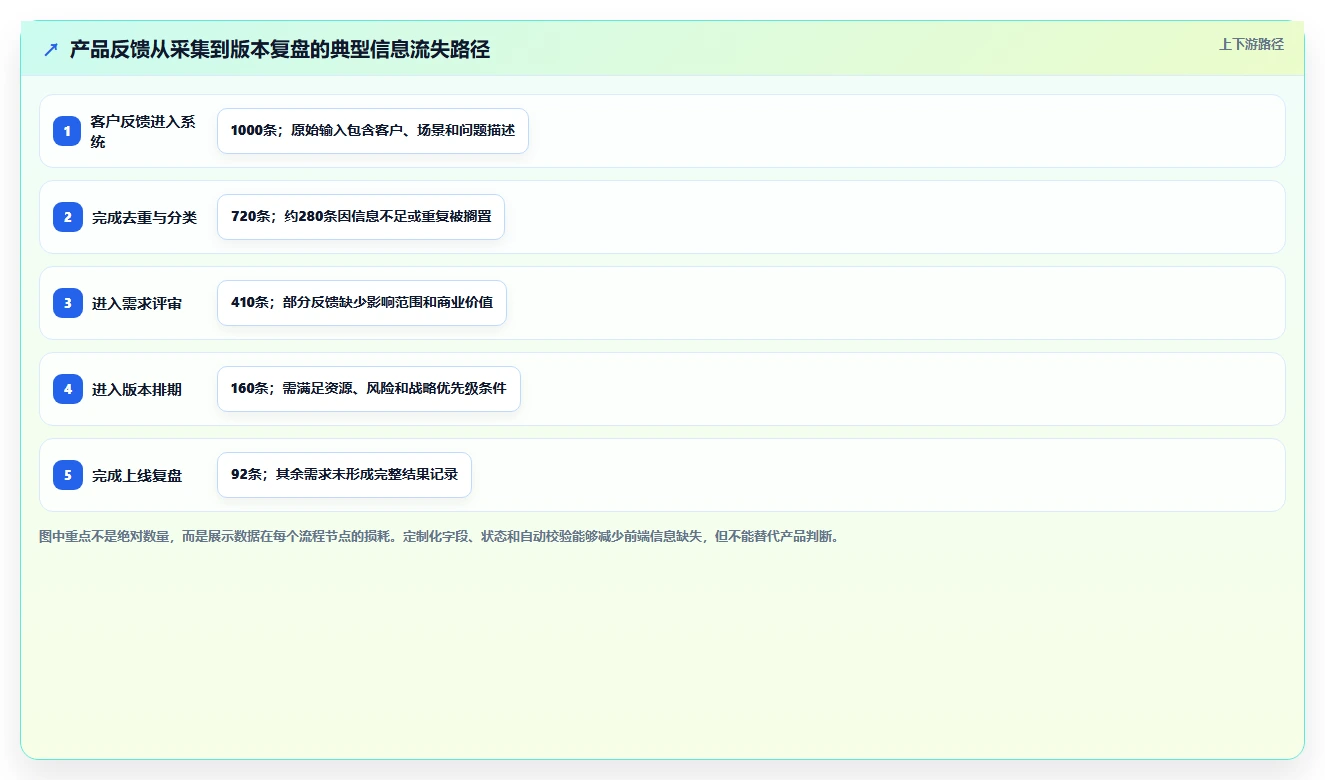Click the footnote text starting with 图中重点不是绝对数量
The width and height of the screenshot is (1325, 780).
pos(441,536)
